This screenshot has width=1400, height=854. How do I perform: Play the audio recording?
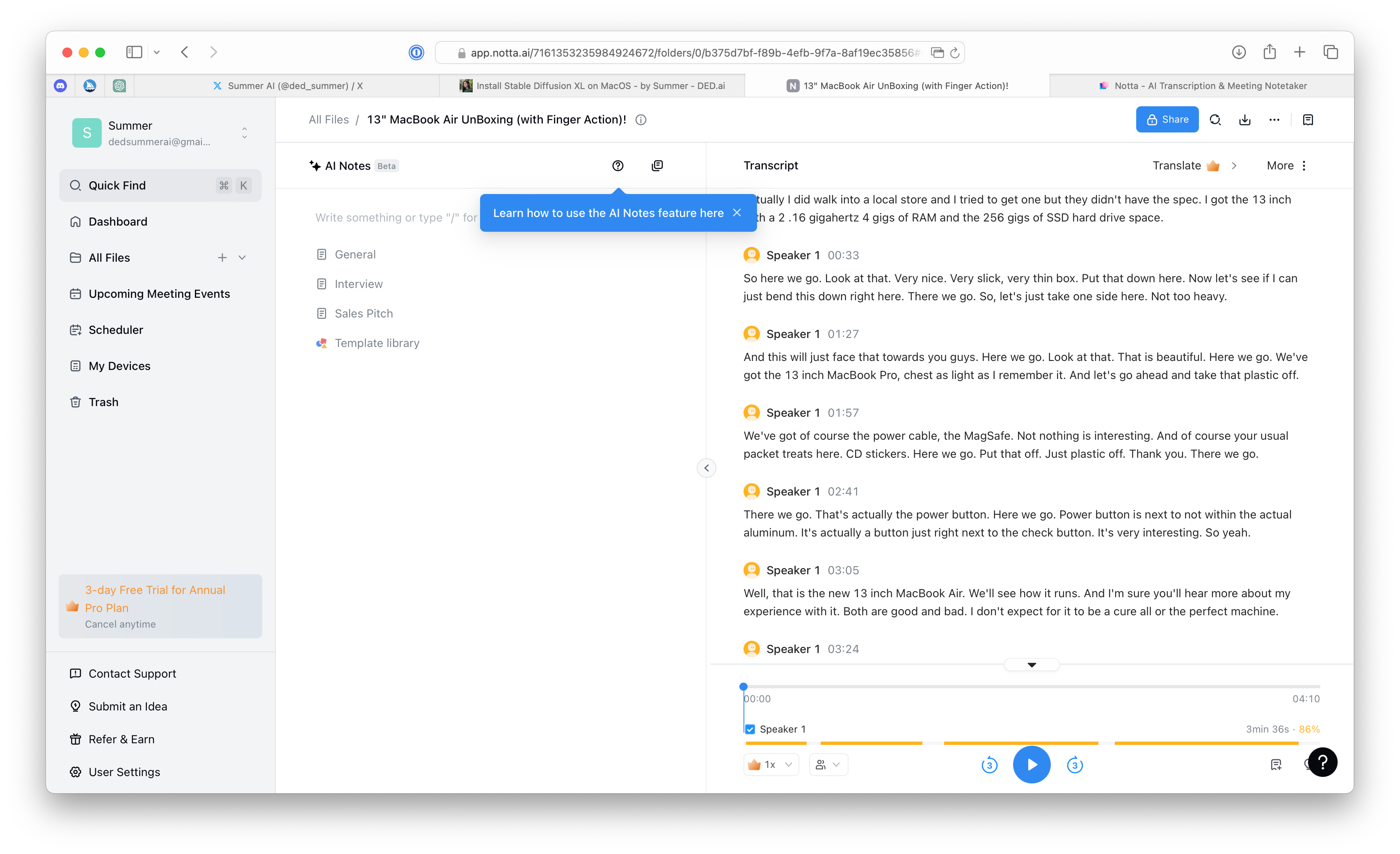click(x=1031, y=765)
